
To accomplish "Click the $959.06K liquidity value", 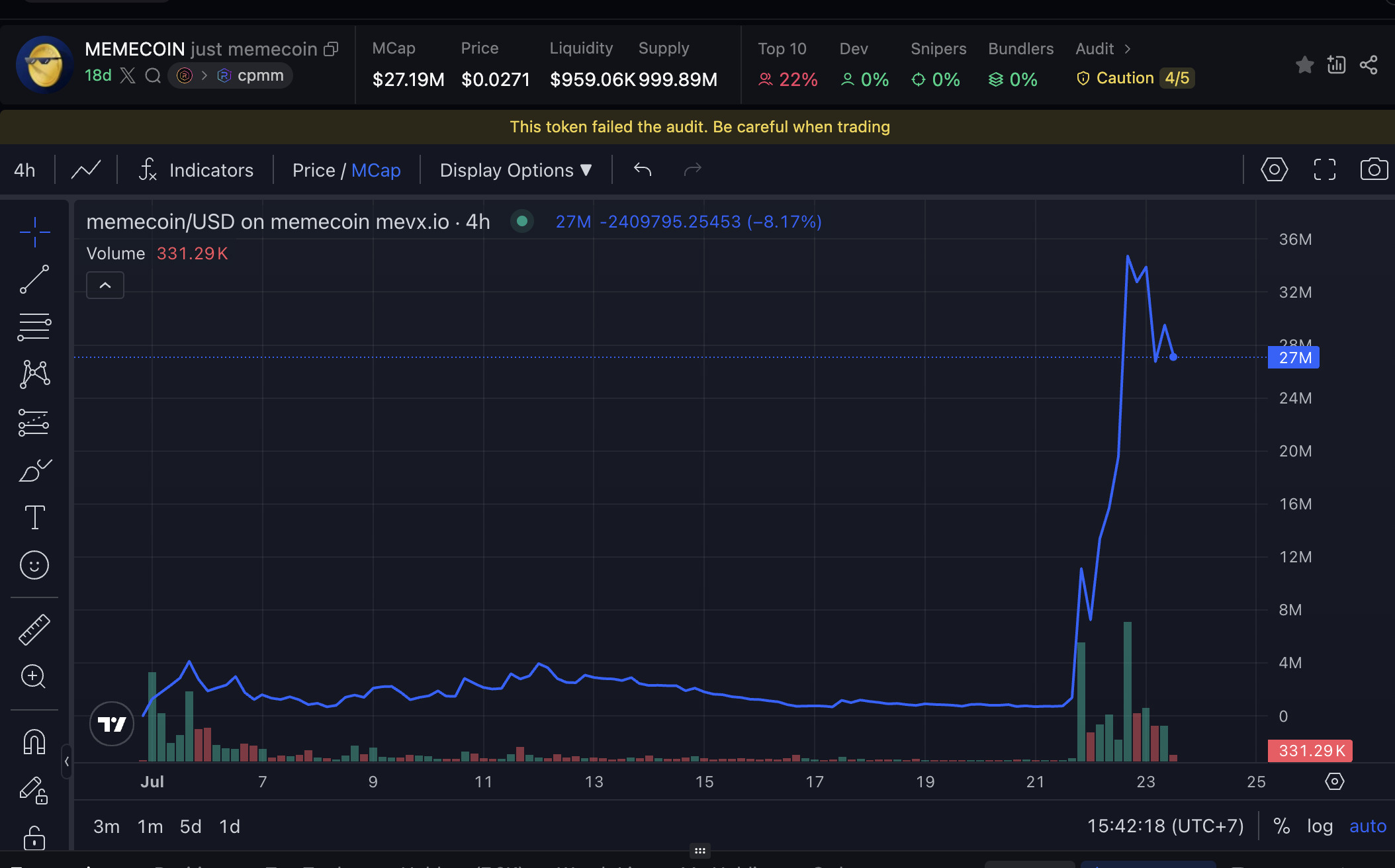I will (592, 79).
